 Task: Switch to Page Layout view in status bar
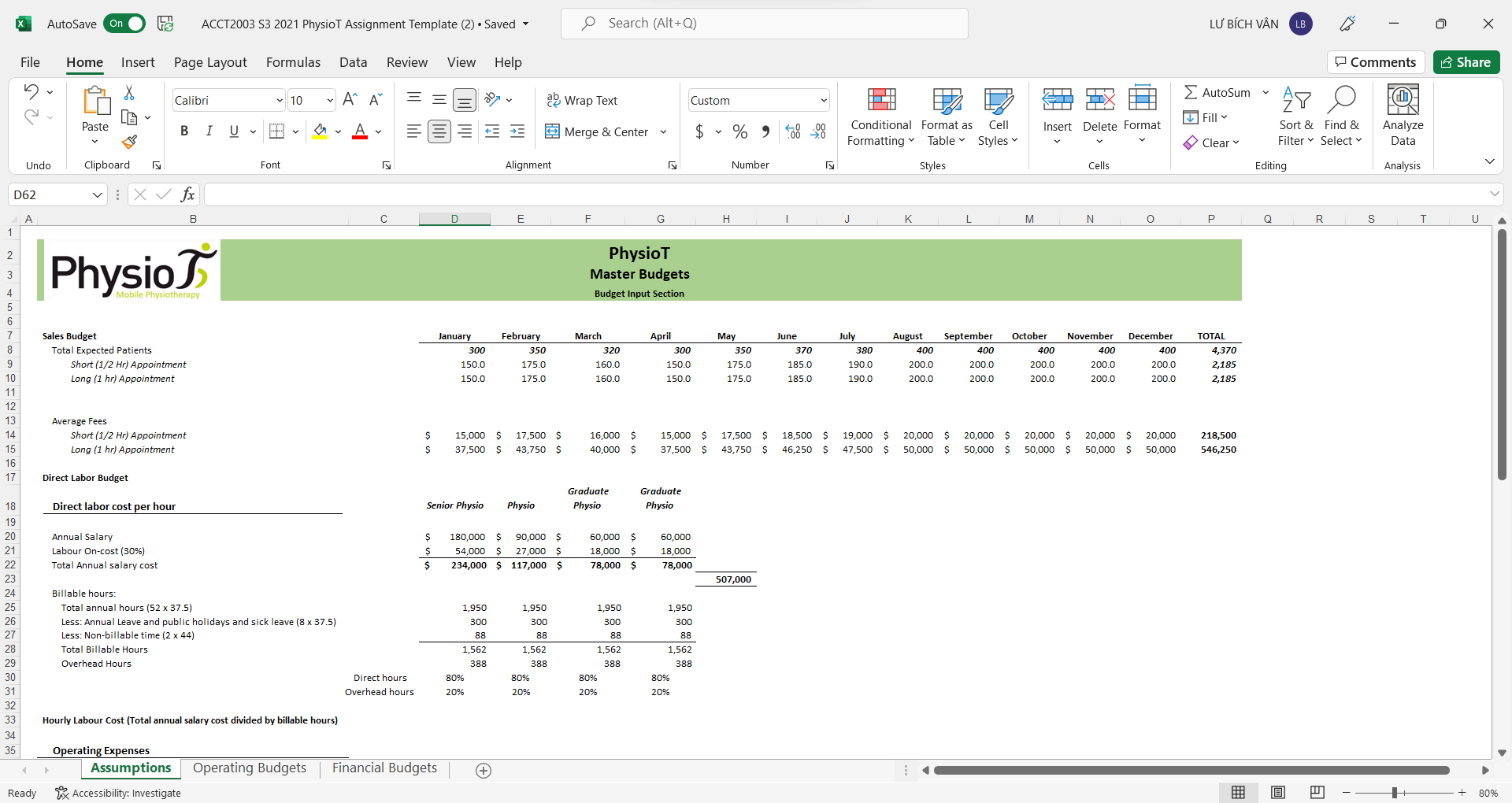pyautogui.click(x=1278, y=793)
